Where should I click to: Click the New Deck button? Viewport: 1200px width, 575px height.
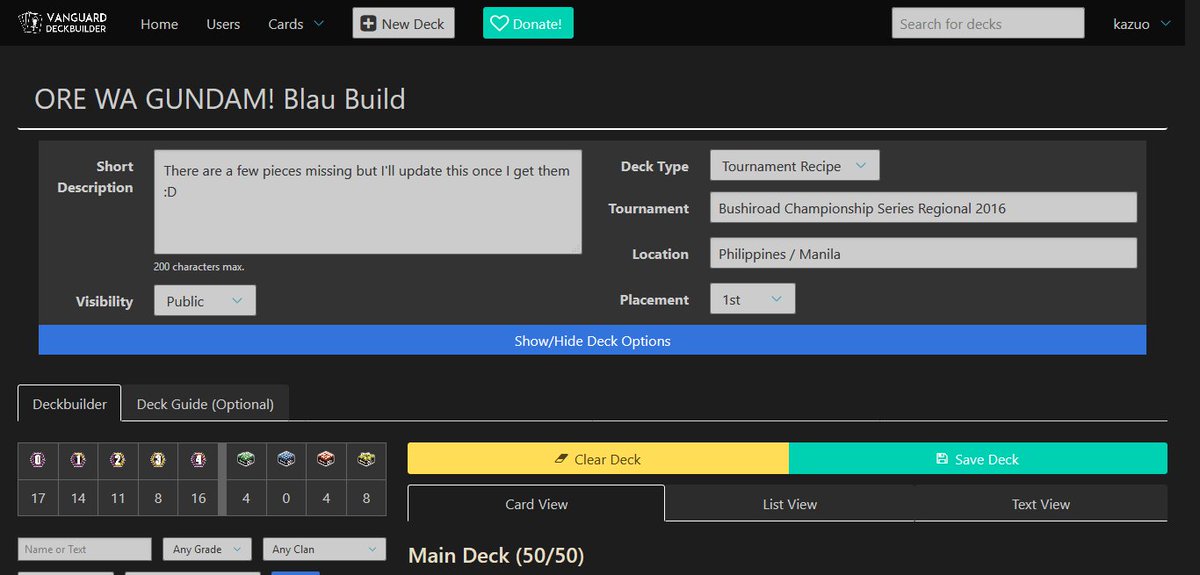click(x=404, y=24)
